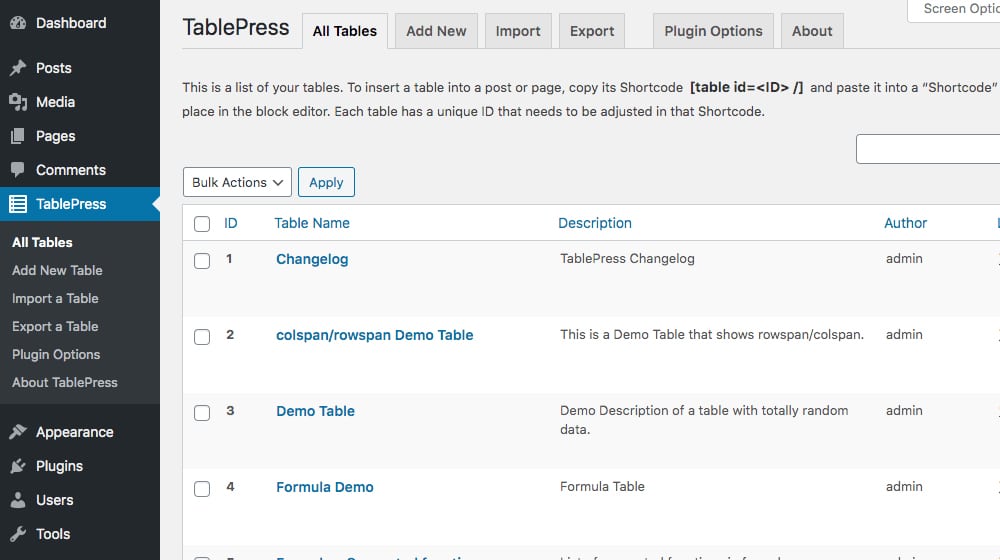Screen dimensions: 1000x560
Task: Check the Changelog table checkbox
Action: pyautogui.click(x=202, y=261)
